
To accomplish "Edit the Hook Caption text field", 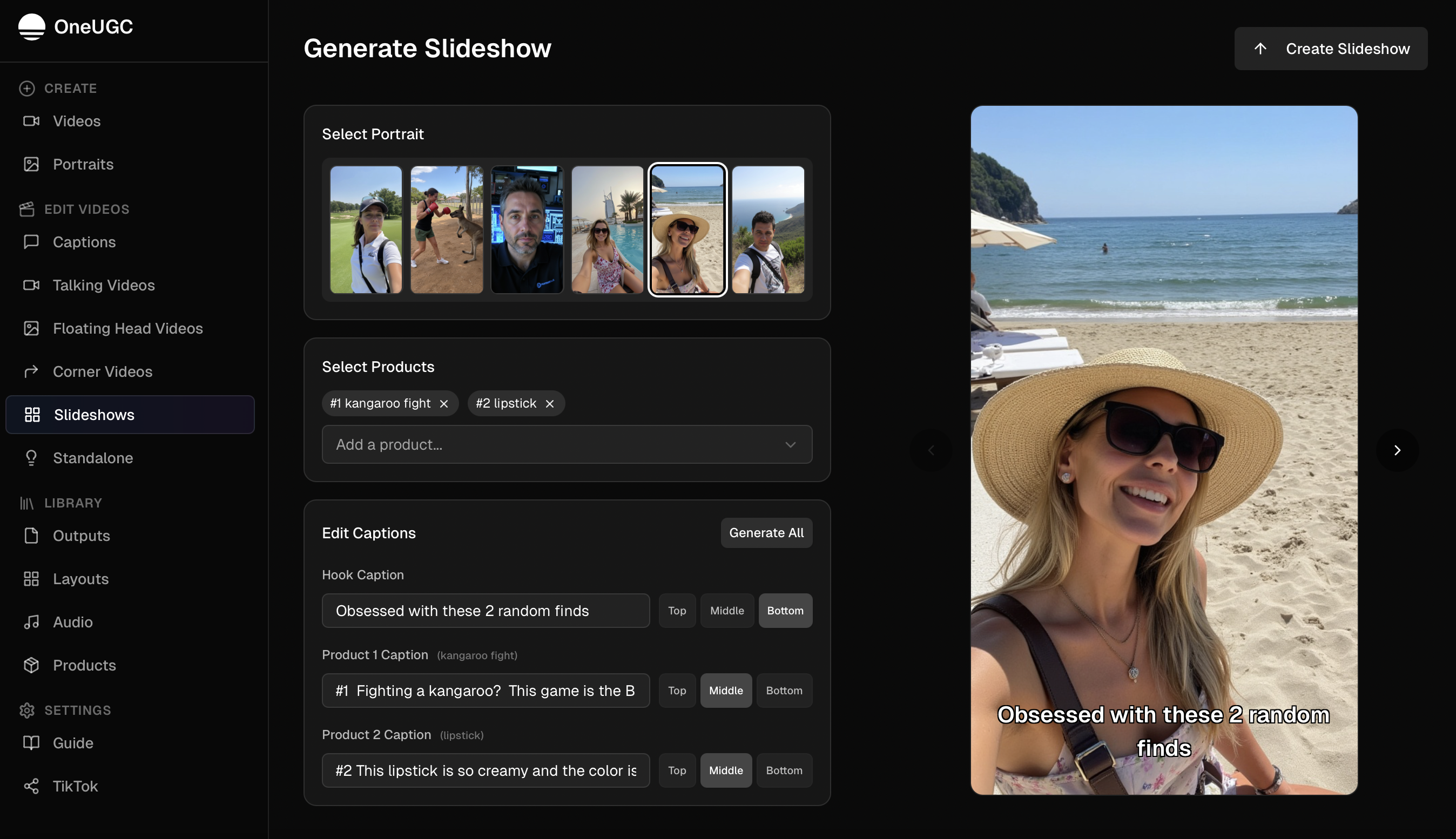I will (x=486, y=611).
